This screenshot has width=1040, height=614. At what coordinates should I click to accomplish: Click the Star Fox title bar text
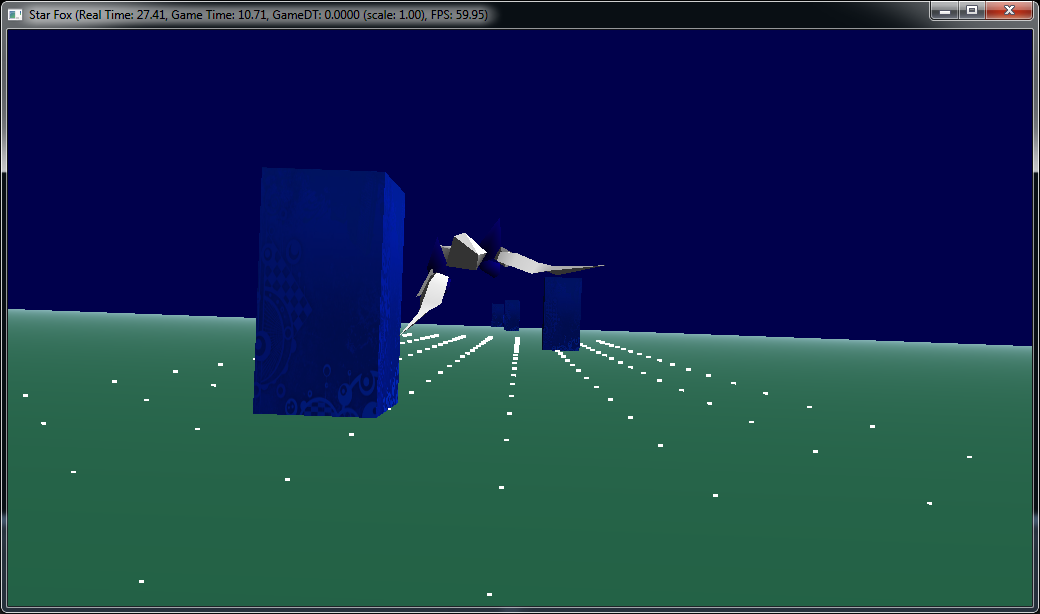(x=258, y=15)
